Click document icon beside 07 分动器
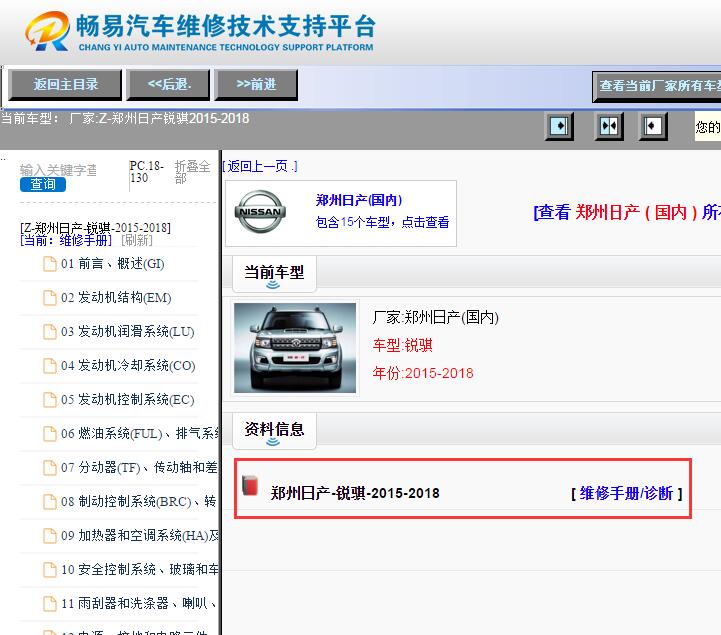 point(50,468)
